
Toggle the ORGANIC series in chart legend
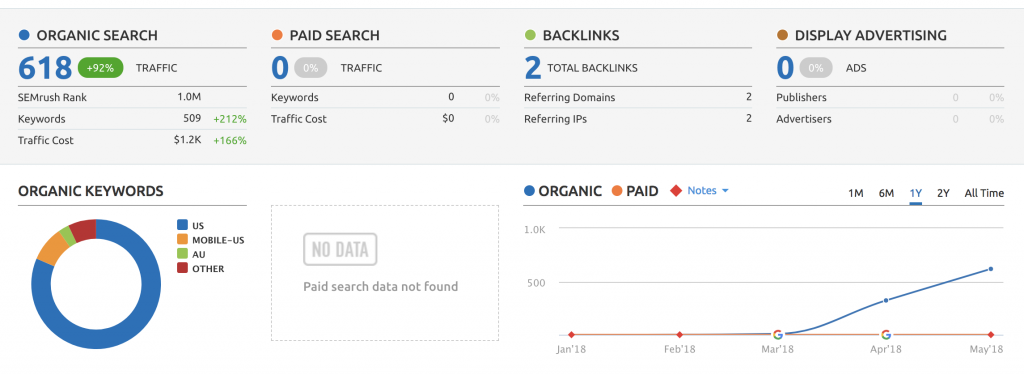click(x=563, y=191)
